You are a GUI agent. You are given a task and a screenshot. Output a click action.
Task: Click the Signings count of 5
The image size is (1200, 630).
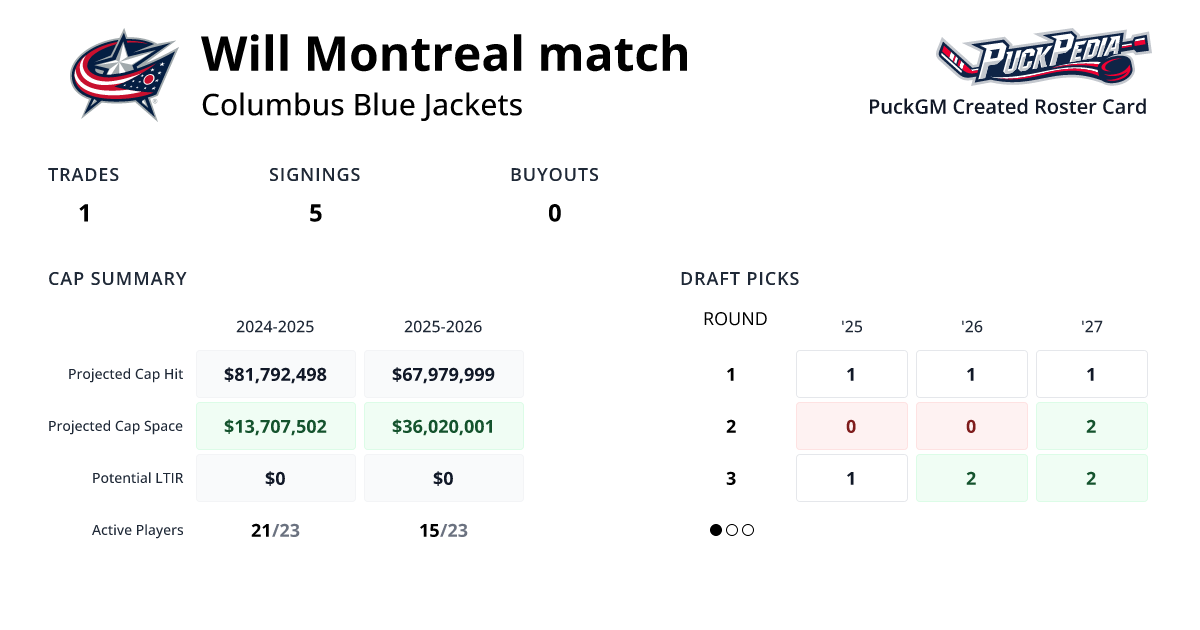pyautogui.click(x=315, y=213)
